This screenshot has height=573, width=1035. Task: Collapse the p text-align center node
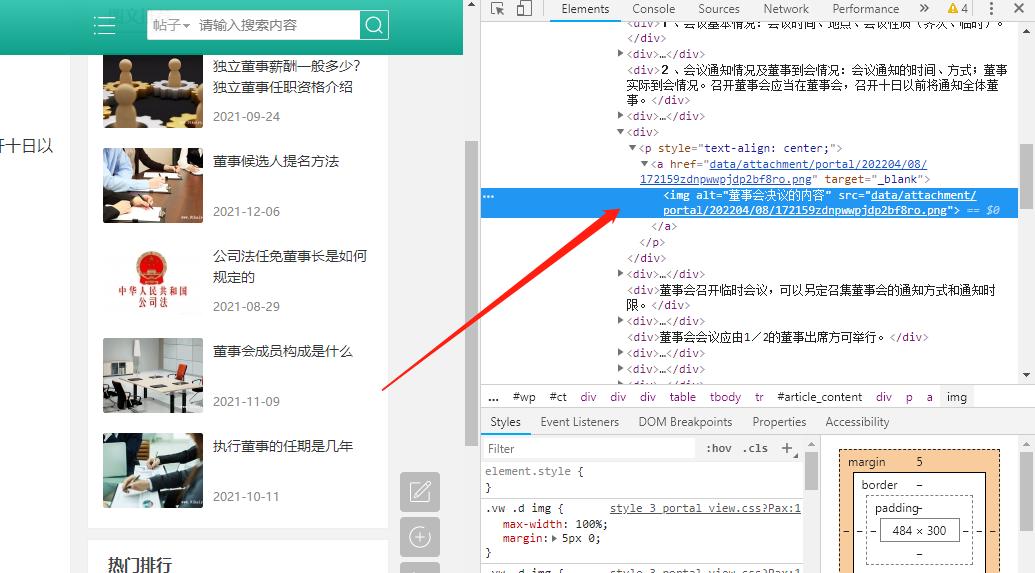632,148
